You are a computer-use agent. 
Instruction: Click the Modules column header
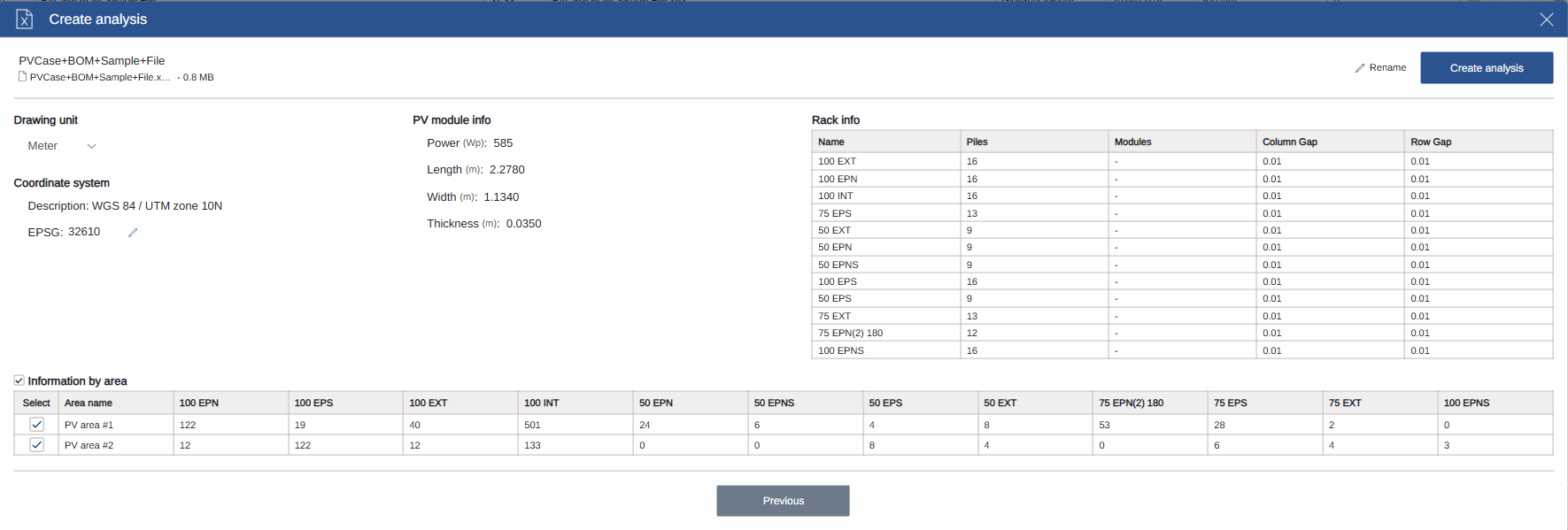(1182, 142)
